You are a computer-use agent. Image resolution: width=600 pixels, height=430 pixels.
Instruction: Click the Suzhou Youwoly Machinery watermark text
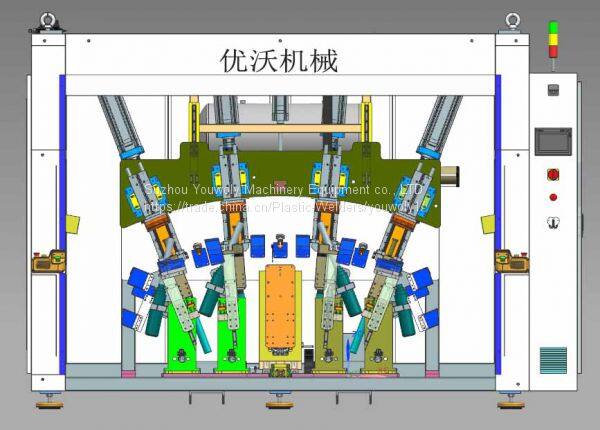(x=283, y=189)
